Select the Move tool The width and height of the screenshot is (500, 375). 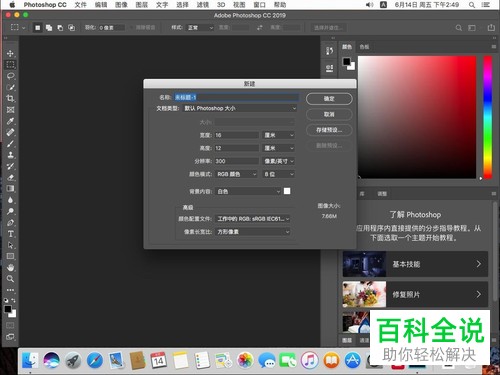point(10,53)
